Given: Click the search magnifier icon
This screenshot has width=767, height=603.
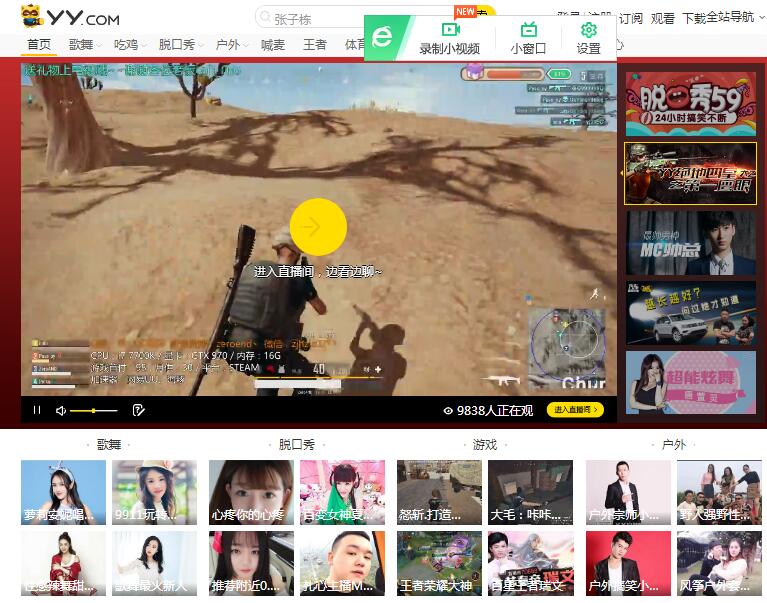Looking at the screenshot, I should coord(265,17).
